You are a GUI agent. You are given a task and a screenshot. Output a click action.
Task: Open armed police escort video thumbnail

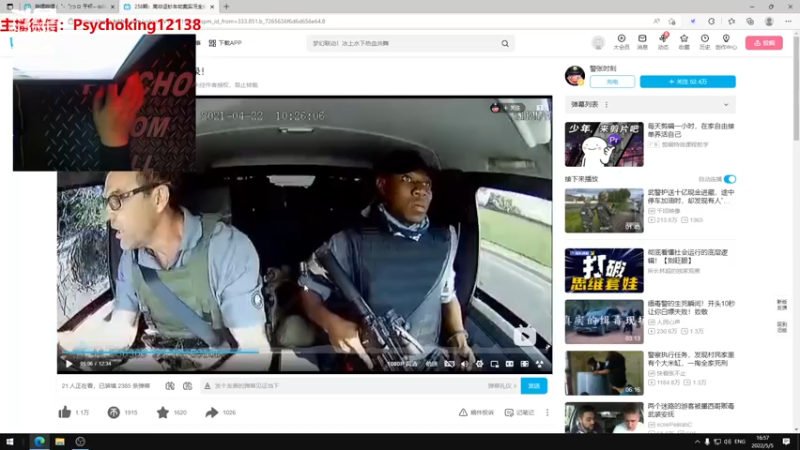tap(604, 210)
